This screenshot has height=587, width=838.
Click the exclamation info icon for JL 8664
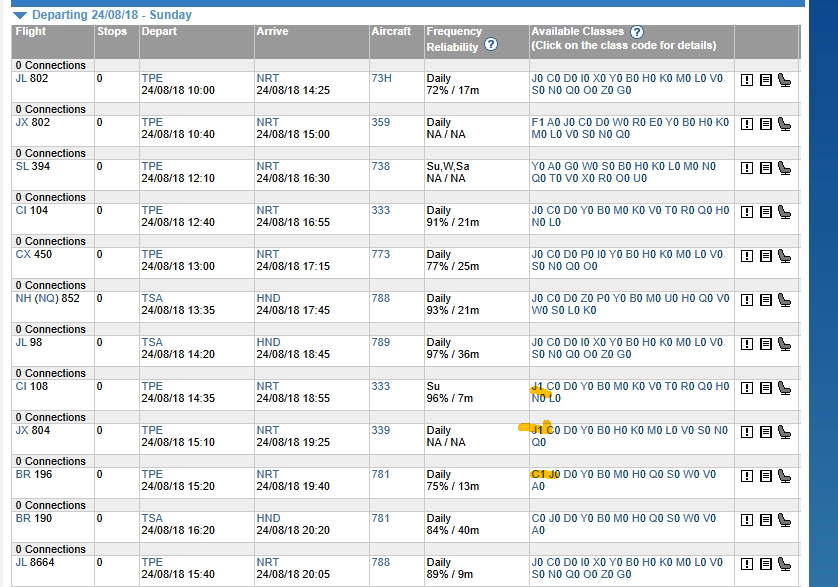coord(747,564)
